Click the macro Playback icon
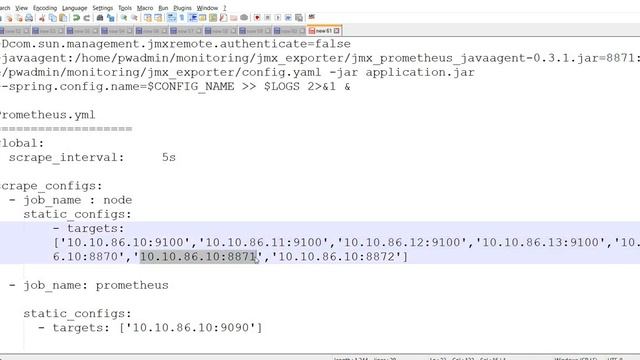 [278, 18]
